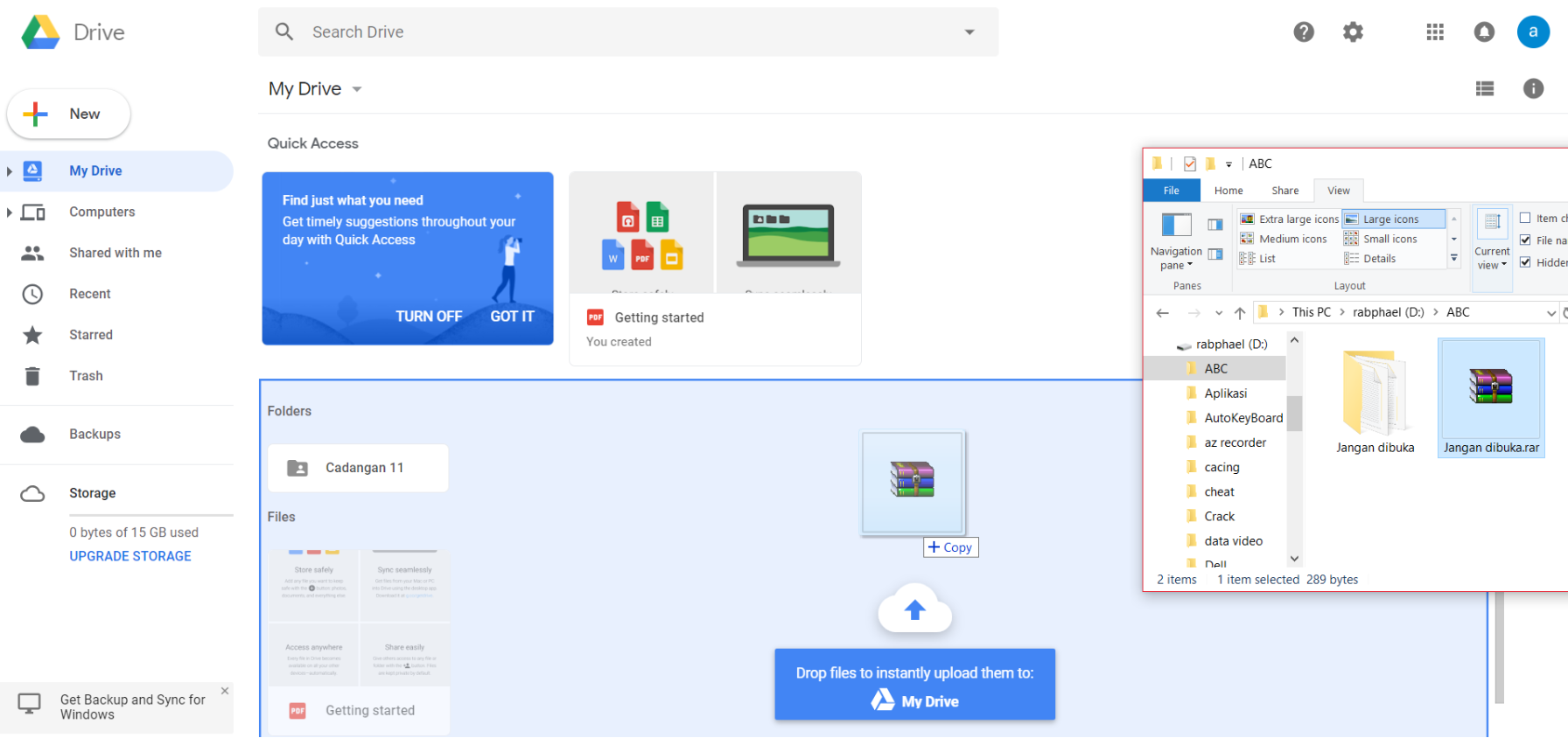Viewport: 1568px width, 738px height.
Task: Expand My Drive tree in sidebar
Action: tap(9, 171)
